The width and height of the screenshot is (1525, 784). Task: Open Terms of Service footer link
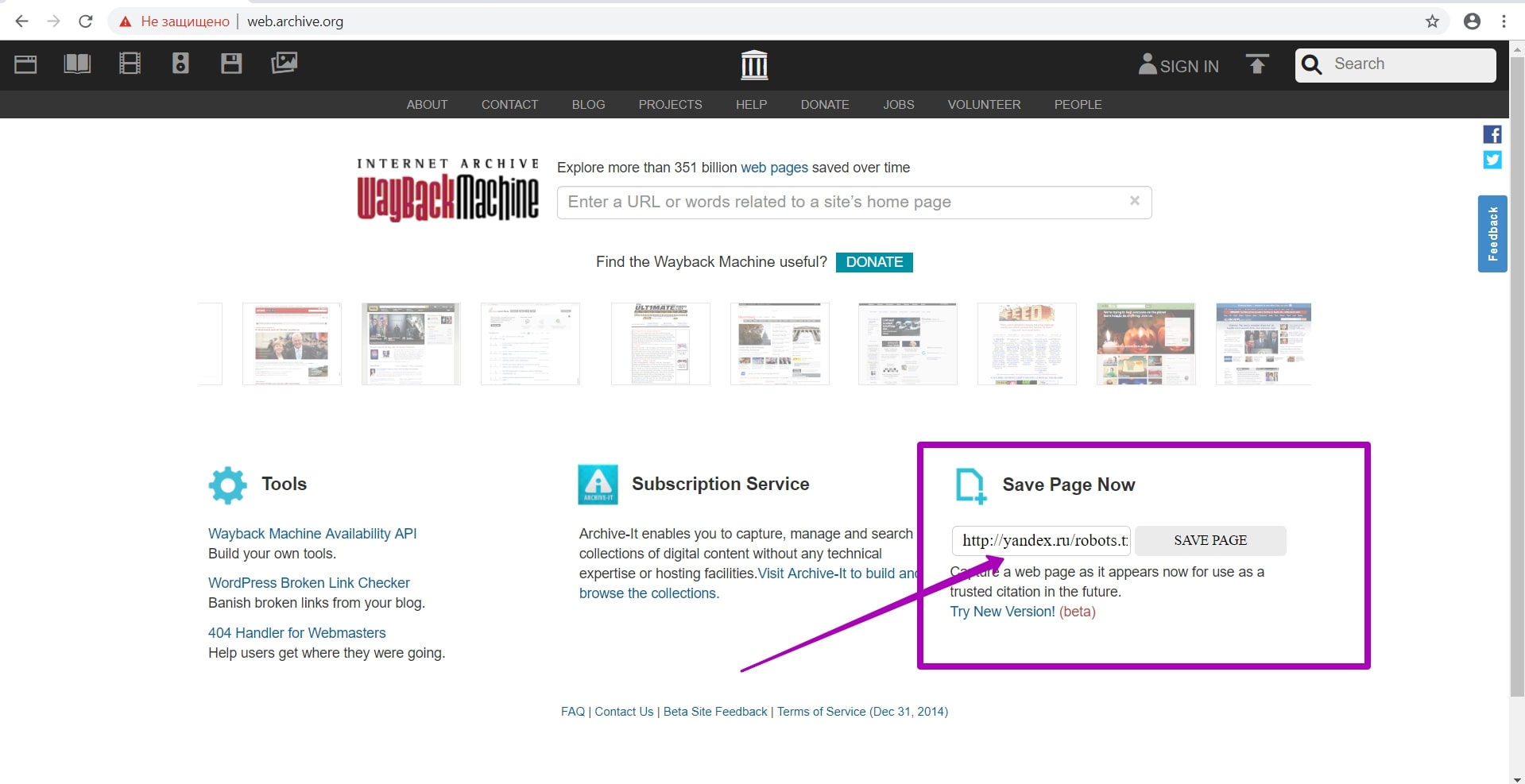[862, 712]
